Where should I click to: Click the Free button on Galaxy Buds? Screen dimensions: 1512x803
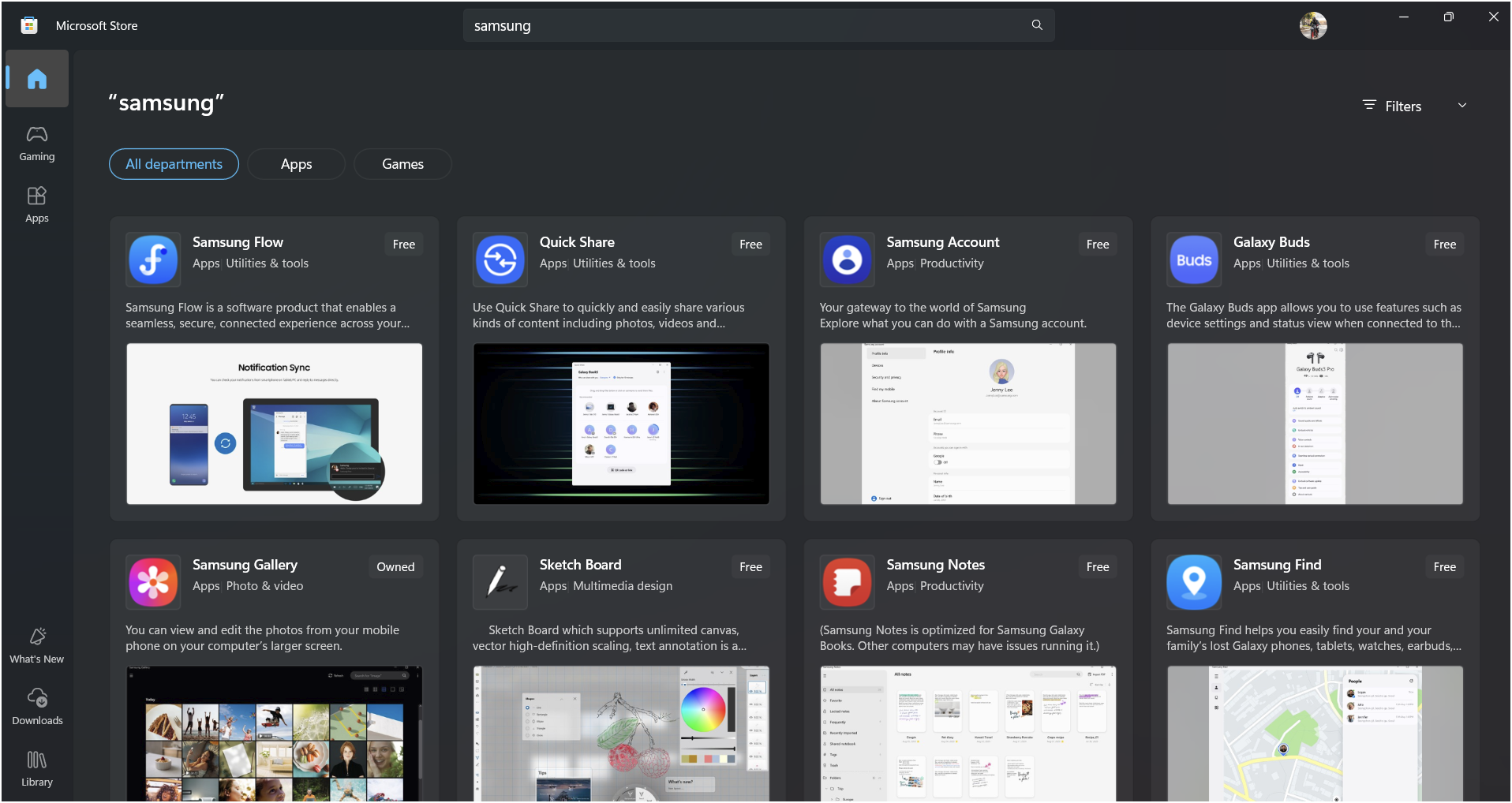(1445, 245)
